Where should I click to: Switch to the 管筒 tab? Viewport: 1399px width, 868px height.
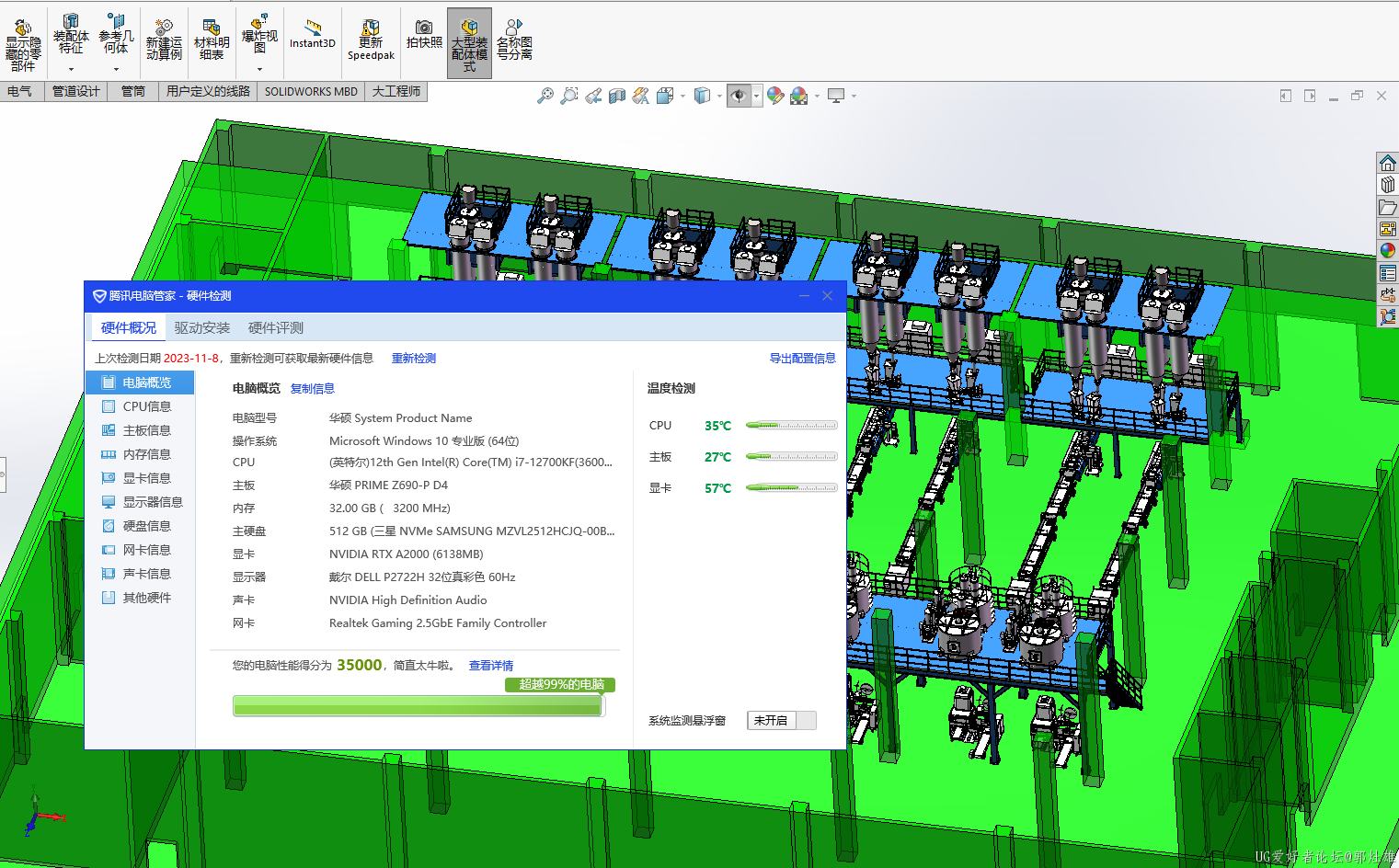132,91
